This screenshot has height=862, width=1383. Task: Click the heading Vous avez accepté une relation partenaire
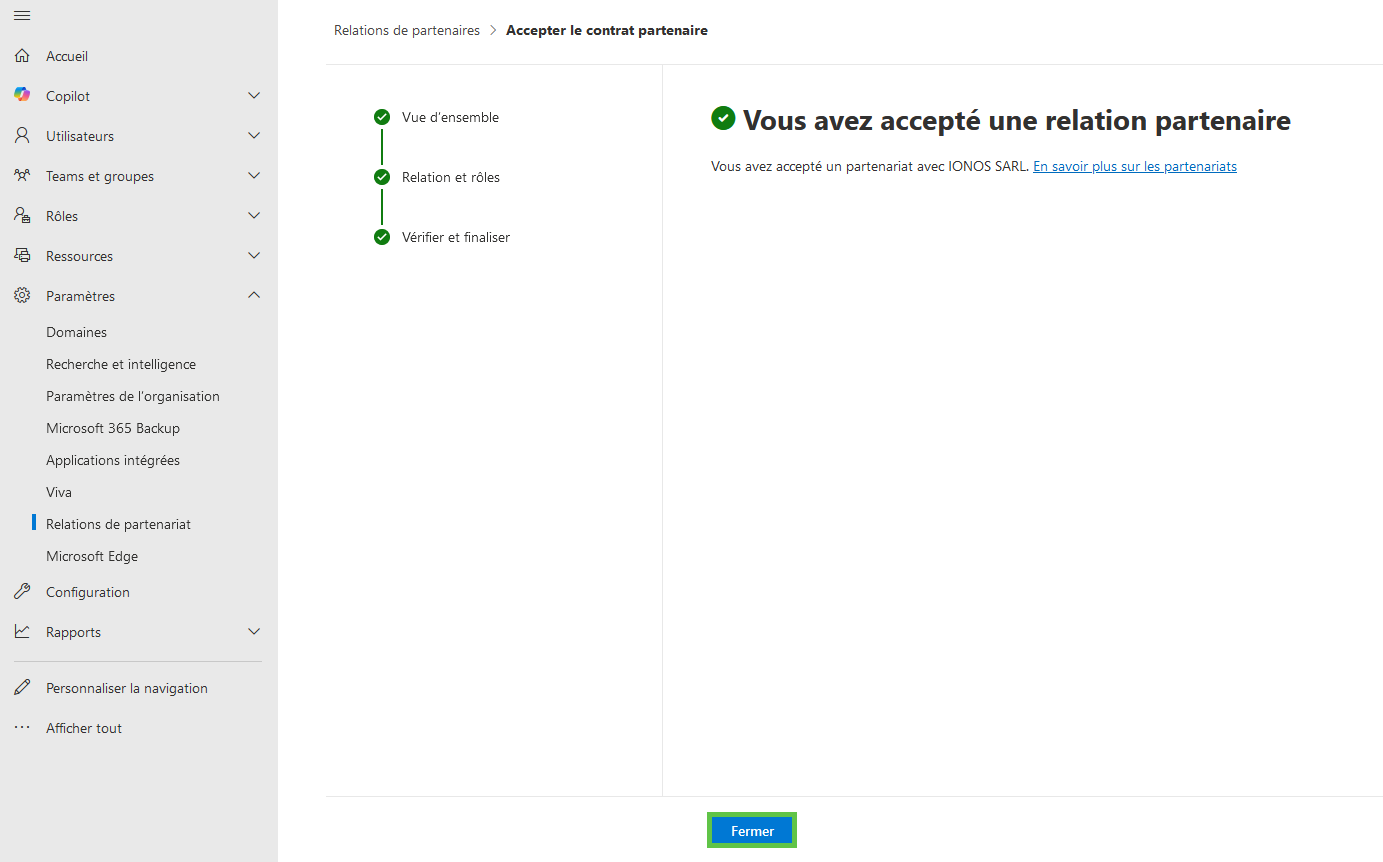(1017, 121)
